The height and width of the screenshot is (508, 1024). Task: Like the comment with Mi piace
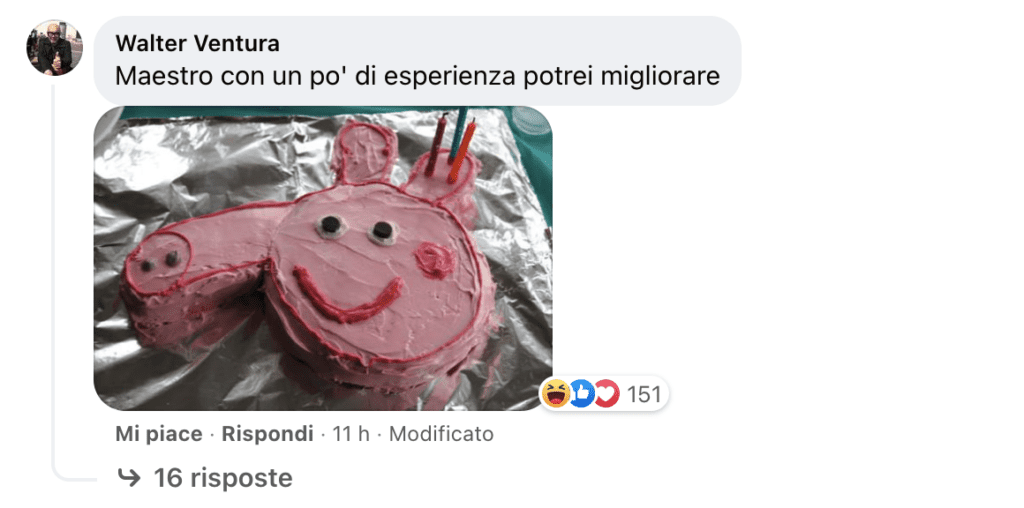(159, 434)
